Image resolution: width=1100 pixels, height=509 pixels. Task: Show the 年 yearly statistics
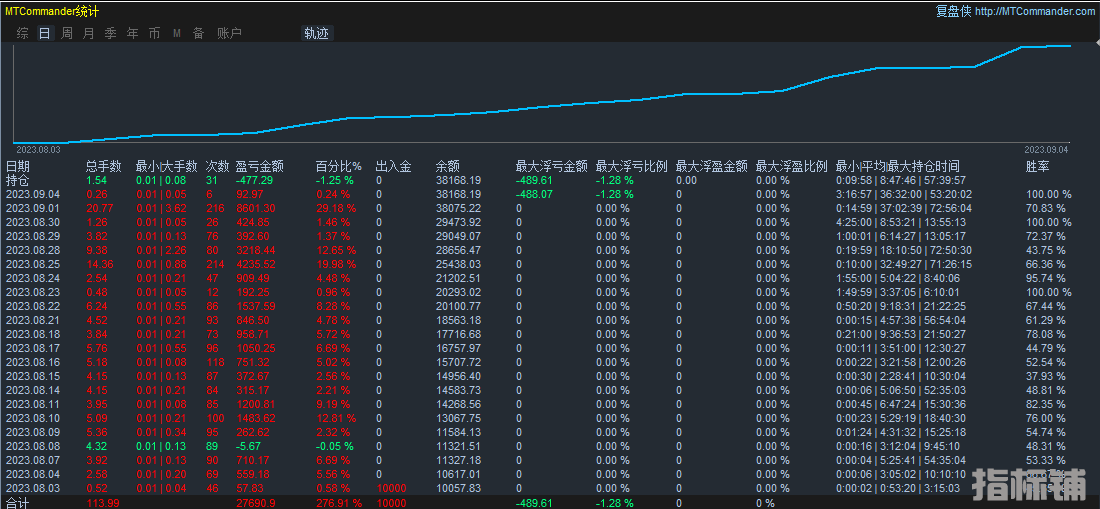(132, 33)
